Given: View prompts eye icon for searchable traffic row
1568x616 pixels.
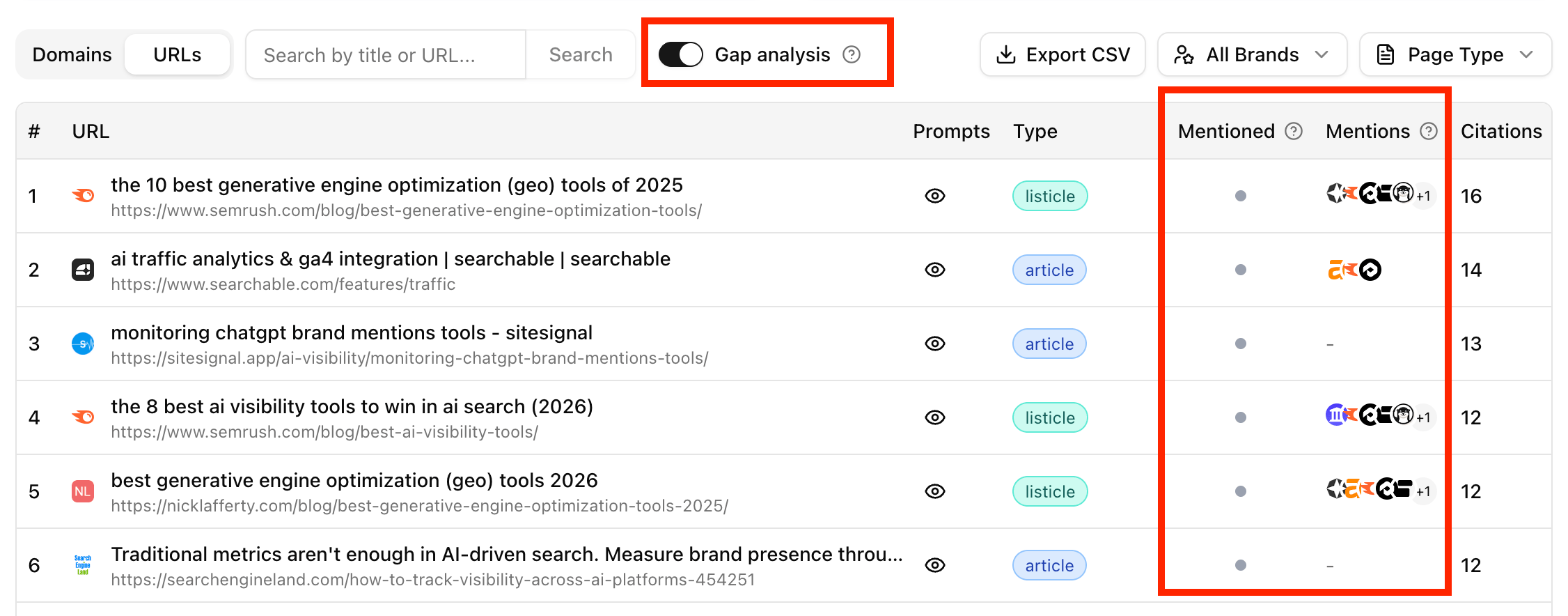Looking at the screenshot, I should [935, 270].
